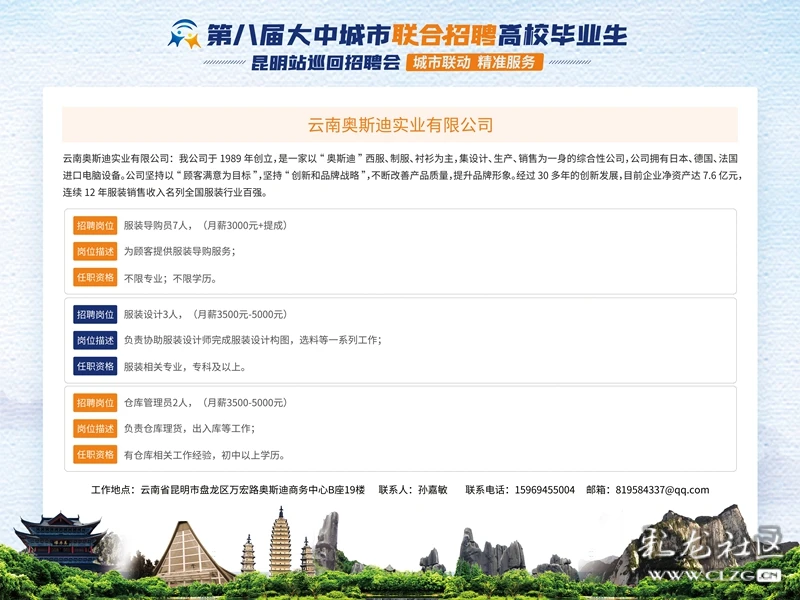Click the subtitle 昆明站巡回招聘会
The height and width of the screenshot is (600, 800).
pyautogui.click(x=326, y=63)
